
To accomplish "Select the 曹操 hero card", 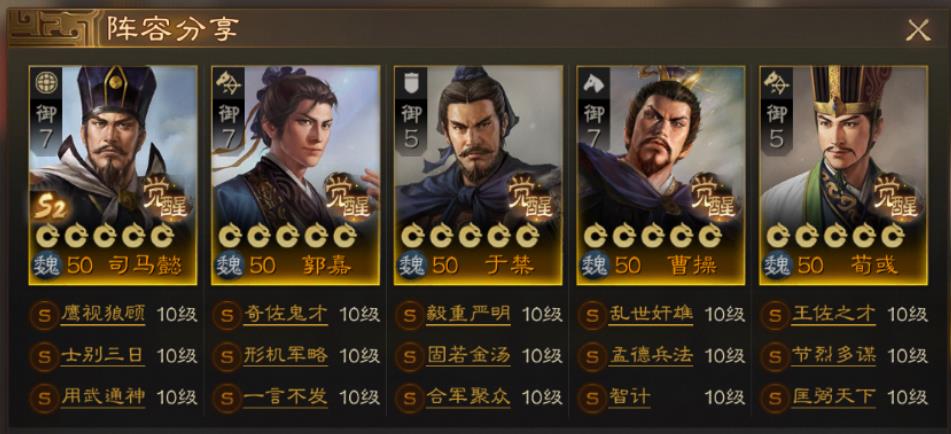I will (660, 175).
